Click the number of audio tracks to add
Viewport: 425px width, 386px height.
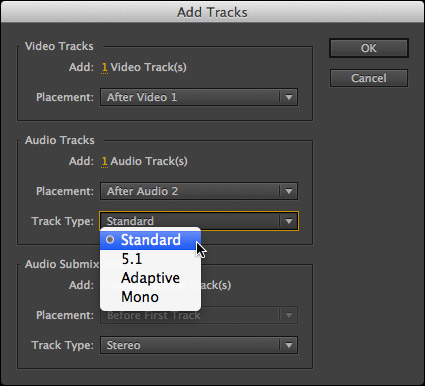click(104, 161)
